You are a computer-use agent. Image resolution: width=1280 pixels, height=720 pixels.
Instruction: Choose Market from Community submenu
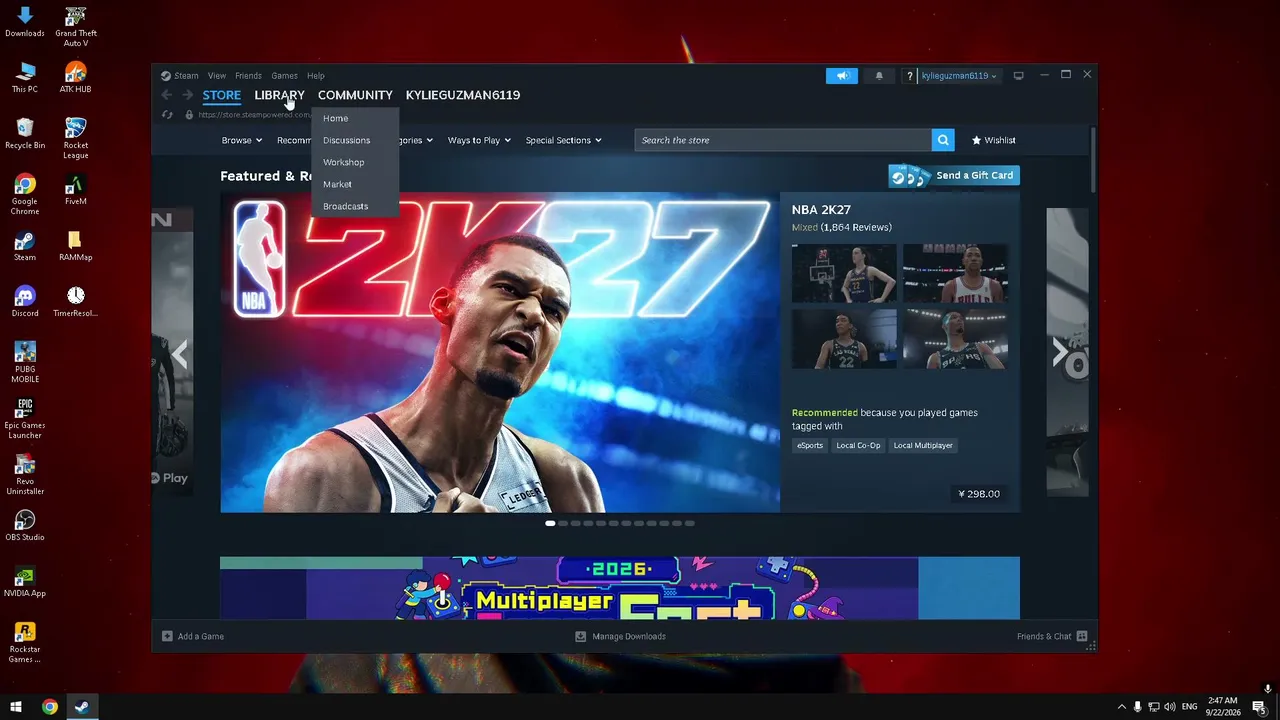click(x=355, y=184)
